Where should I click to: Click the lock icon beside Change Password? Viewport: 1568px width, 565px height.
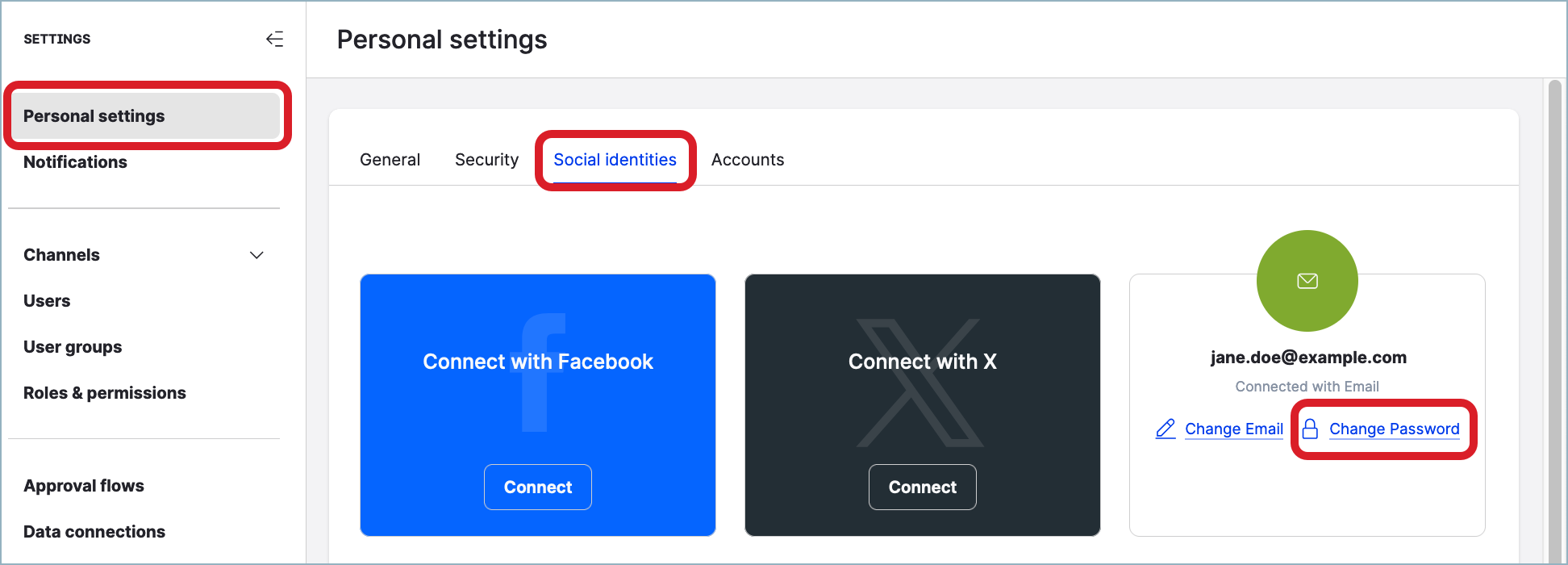1311,429
